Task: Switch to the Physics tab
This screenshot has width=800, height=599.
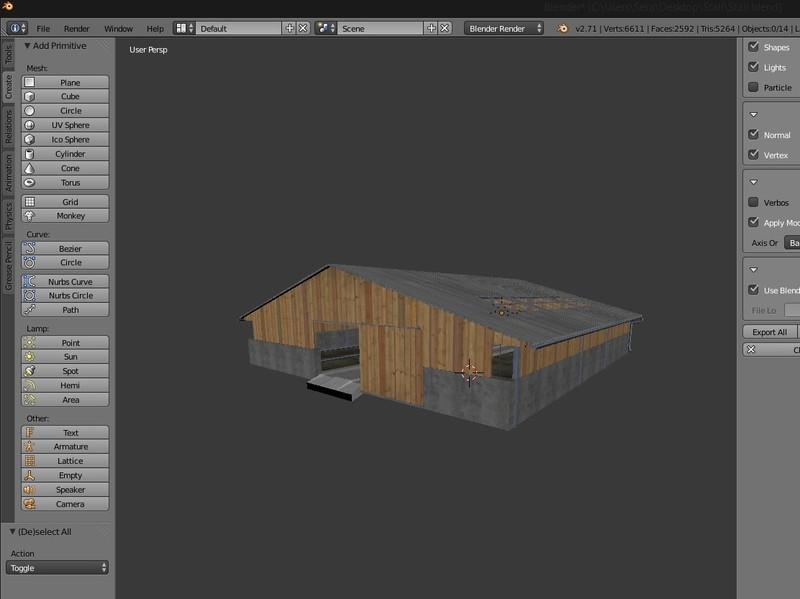Action: [9, 217]
